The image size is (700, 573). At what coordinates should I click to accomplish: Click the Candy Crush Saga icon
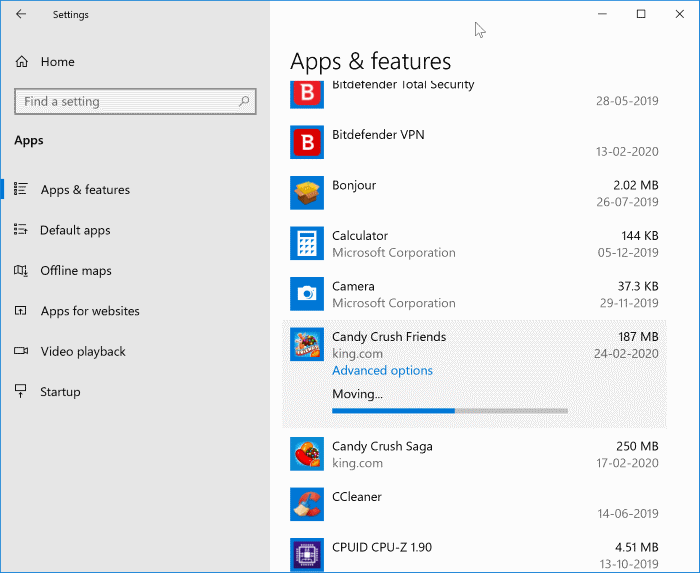(307, 453)
